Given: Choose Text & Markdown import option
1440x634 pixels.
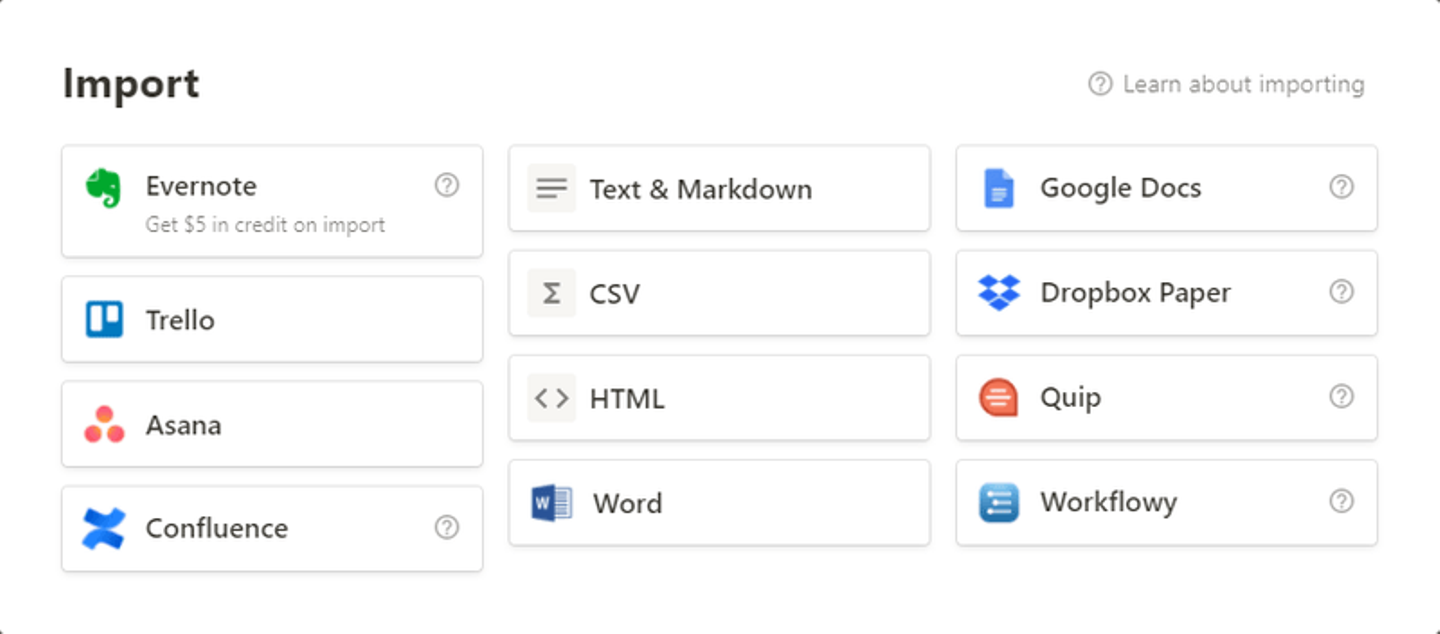Looking at the screenshot, I should [700, 189].
